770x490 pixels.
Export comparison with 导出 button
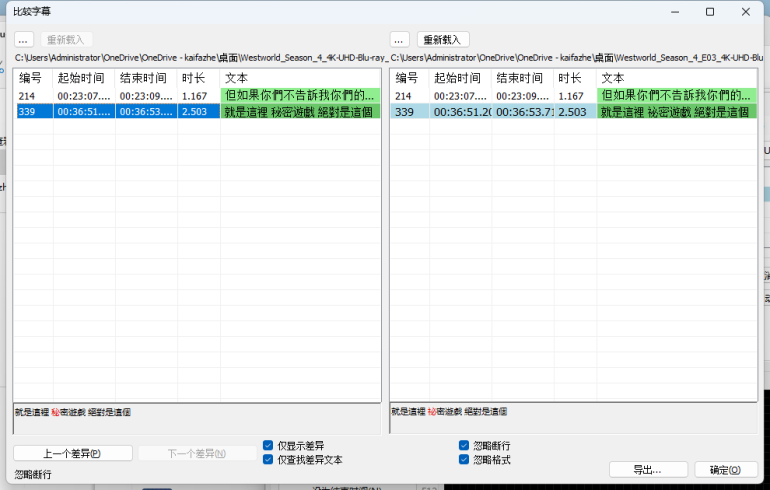[648, 470]
